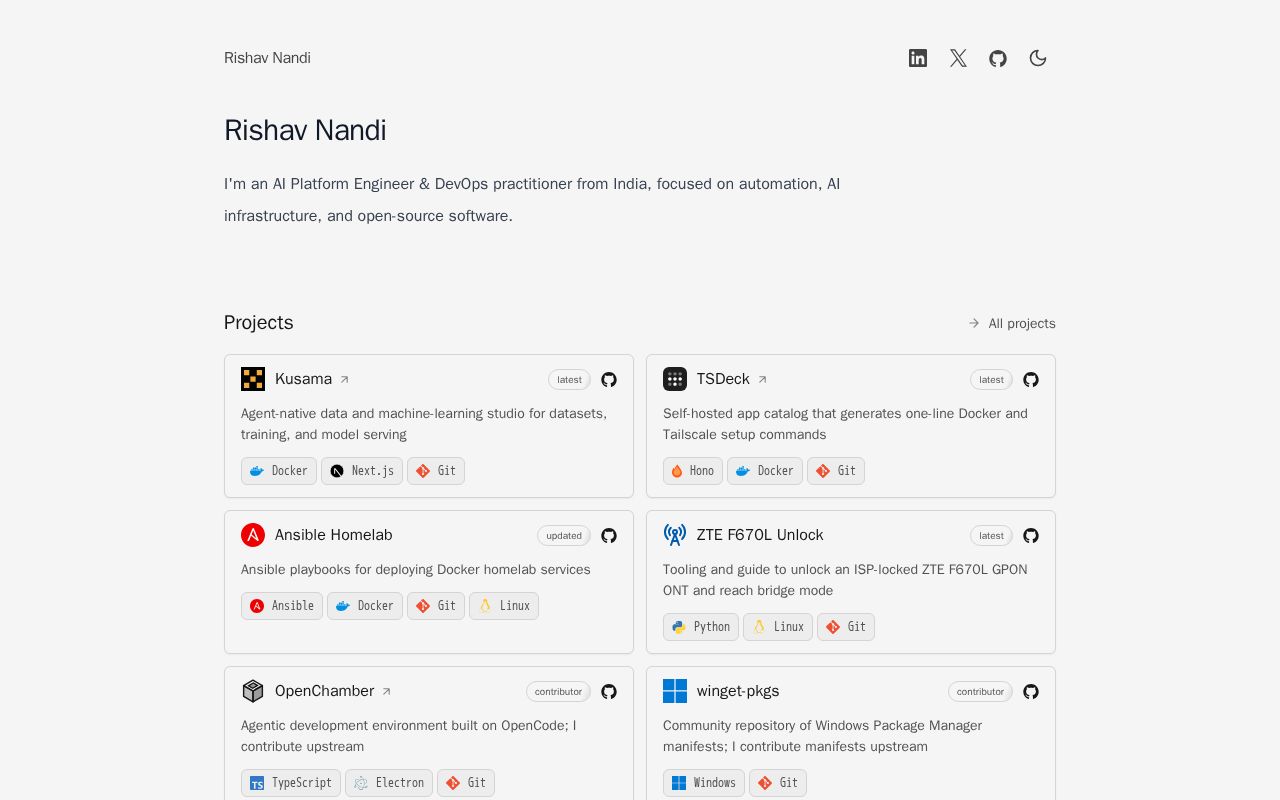Open the X (Twitter) profile icon
Screen dimensions: 1280x800
958,58
